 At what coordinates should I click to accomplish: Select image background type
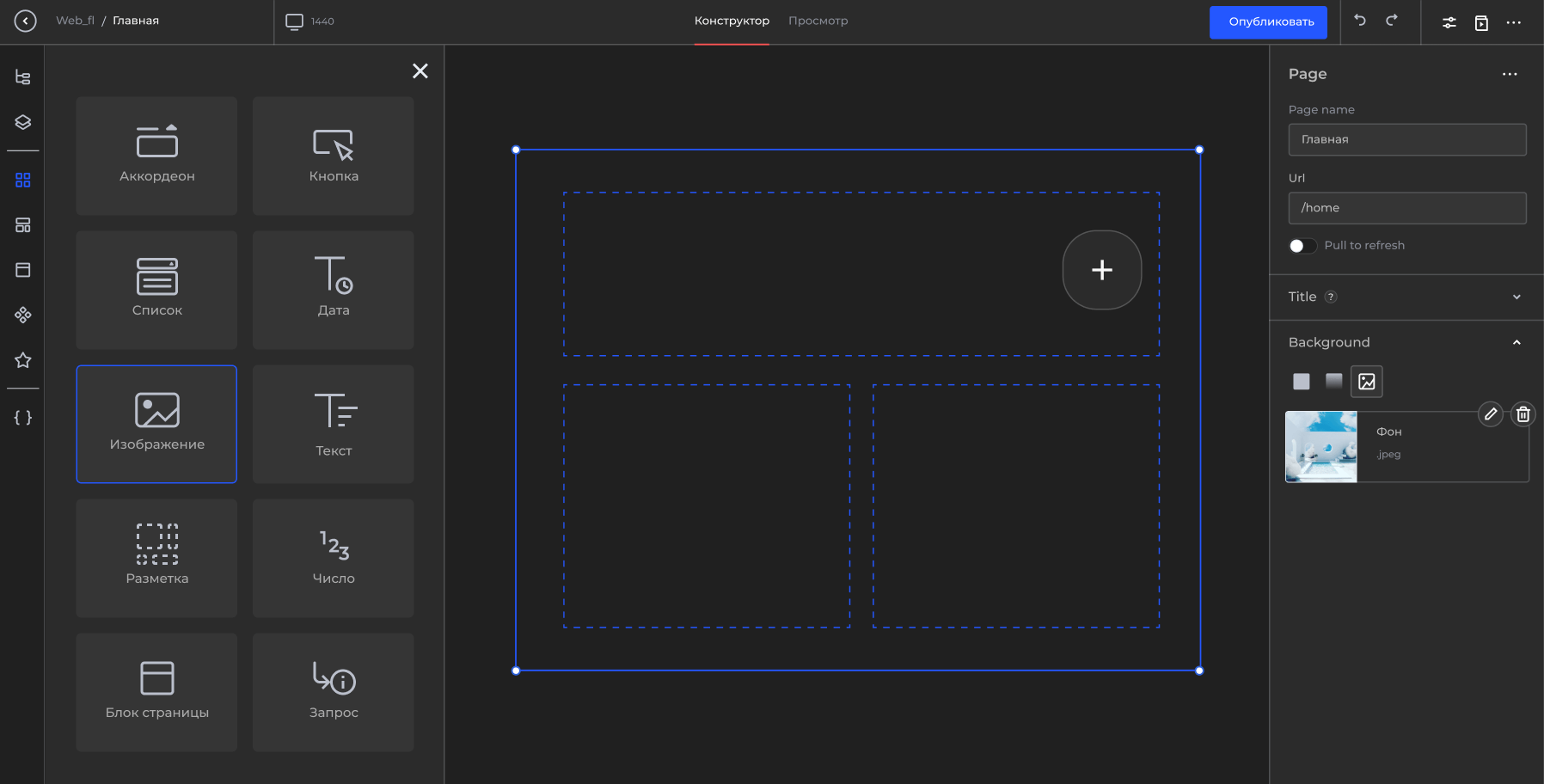pos(1367,382)
